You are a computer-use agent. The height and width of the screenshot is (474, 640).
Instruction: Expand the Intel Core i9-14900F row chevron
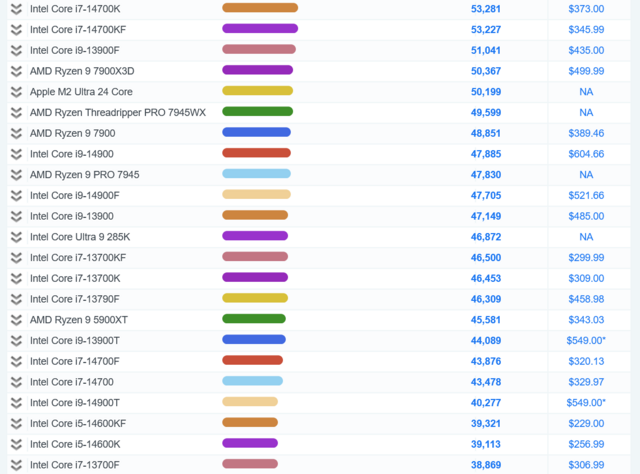16,196
